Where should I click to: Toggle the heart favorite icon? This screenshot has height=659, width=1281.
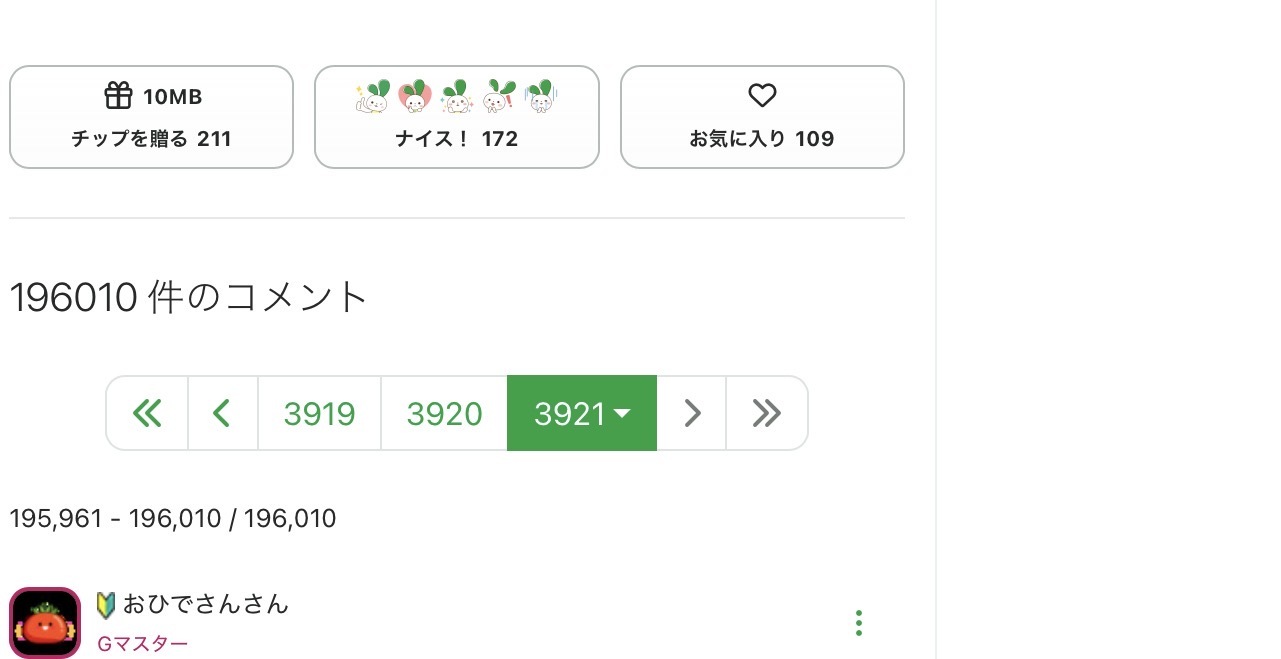click(762, 96)
